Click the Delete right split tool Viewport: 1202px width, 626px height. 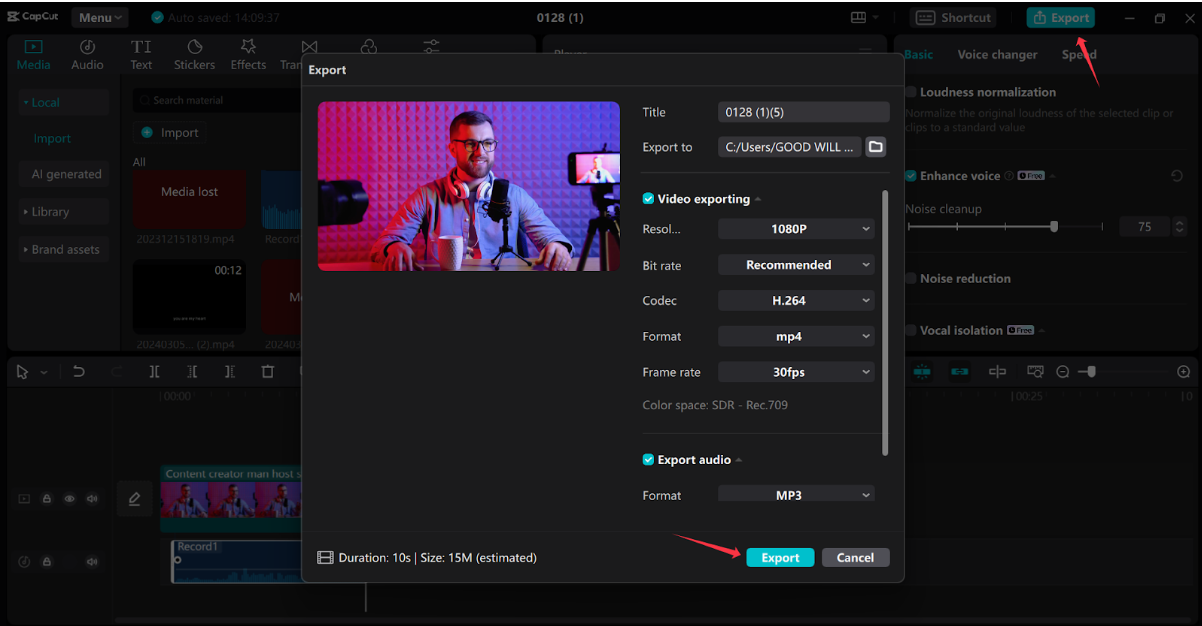[229, 372]
